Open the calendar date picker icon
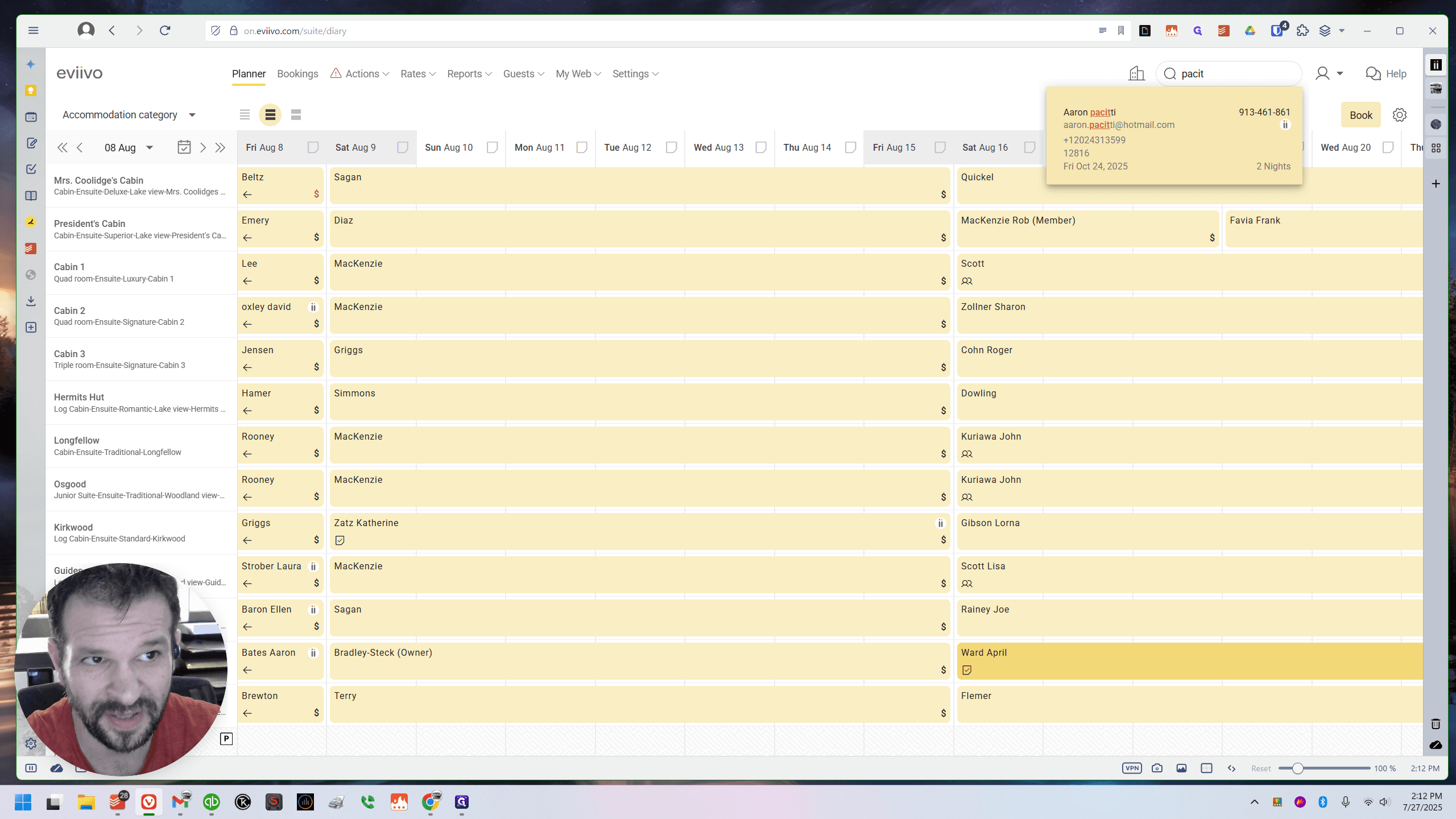Viewport: 1456px width, 819px height. 184,147
